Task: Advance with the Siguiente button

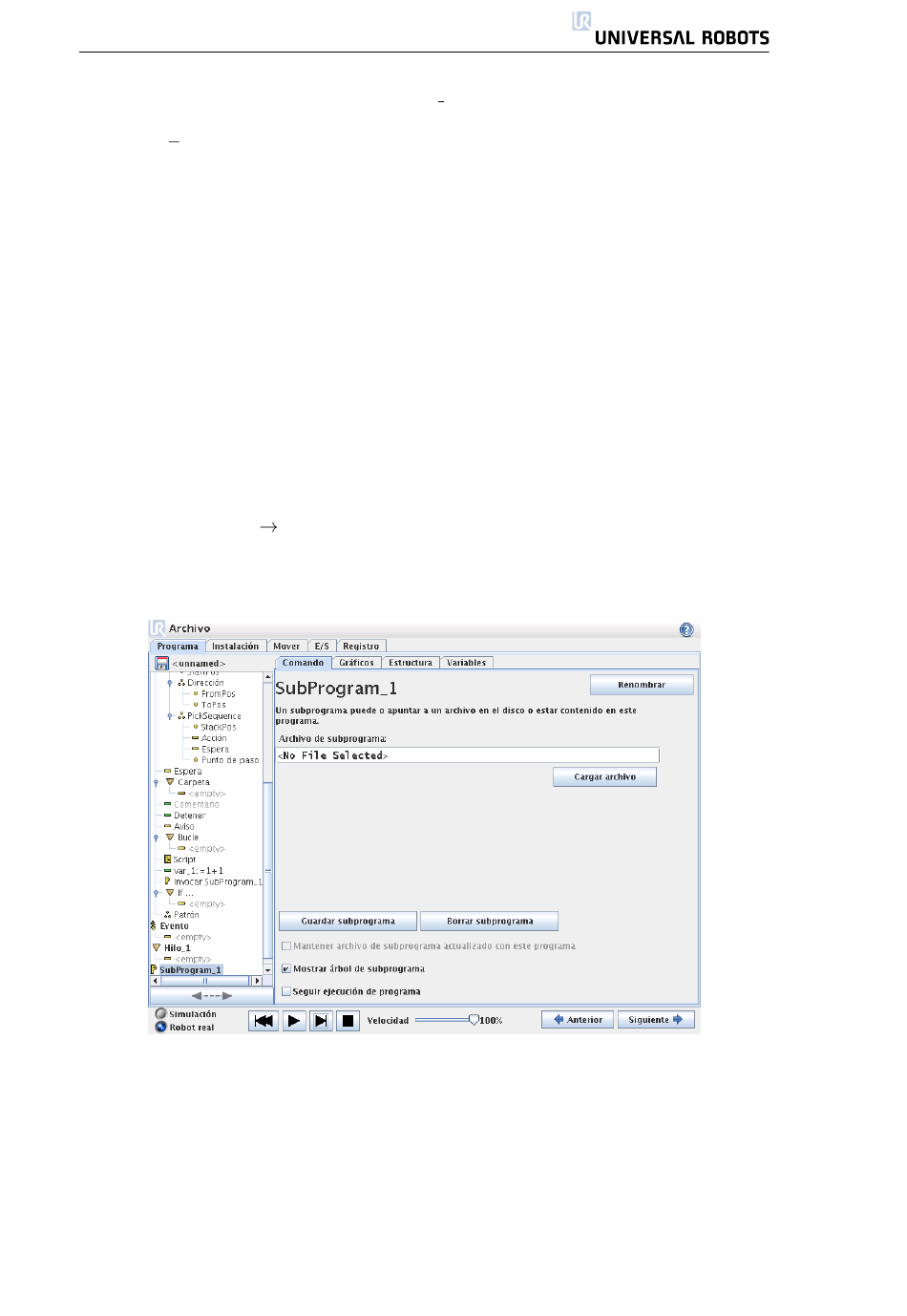Action: coord(656,1020)
